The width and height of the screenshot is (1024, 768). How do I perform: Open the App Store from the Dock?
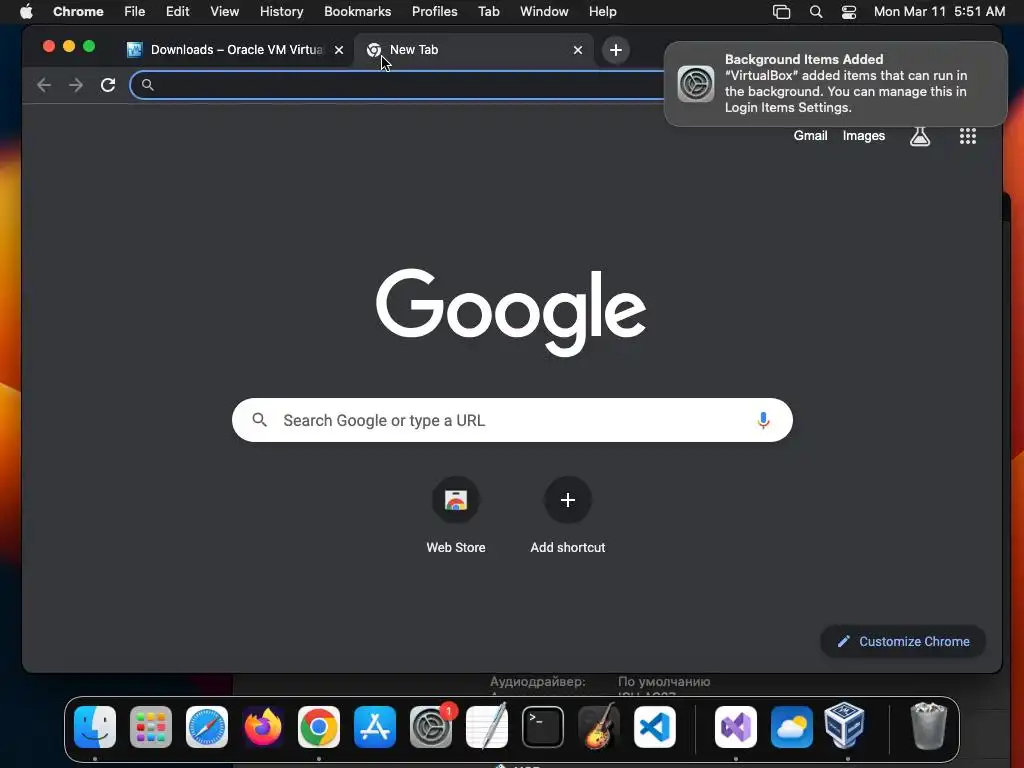pyautogui.click(x=375, y=727)
